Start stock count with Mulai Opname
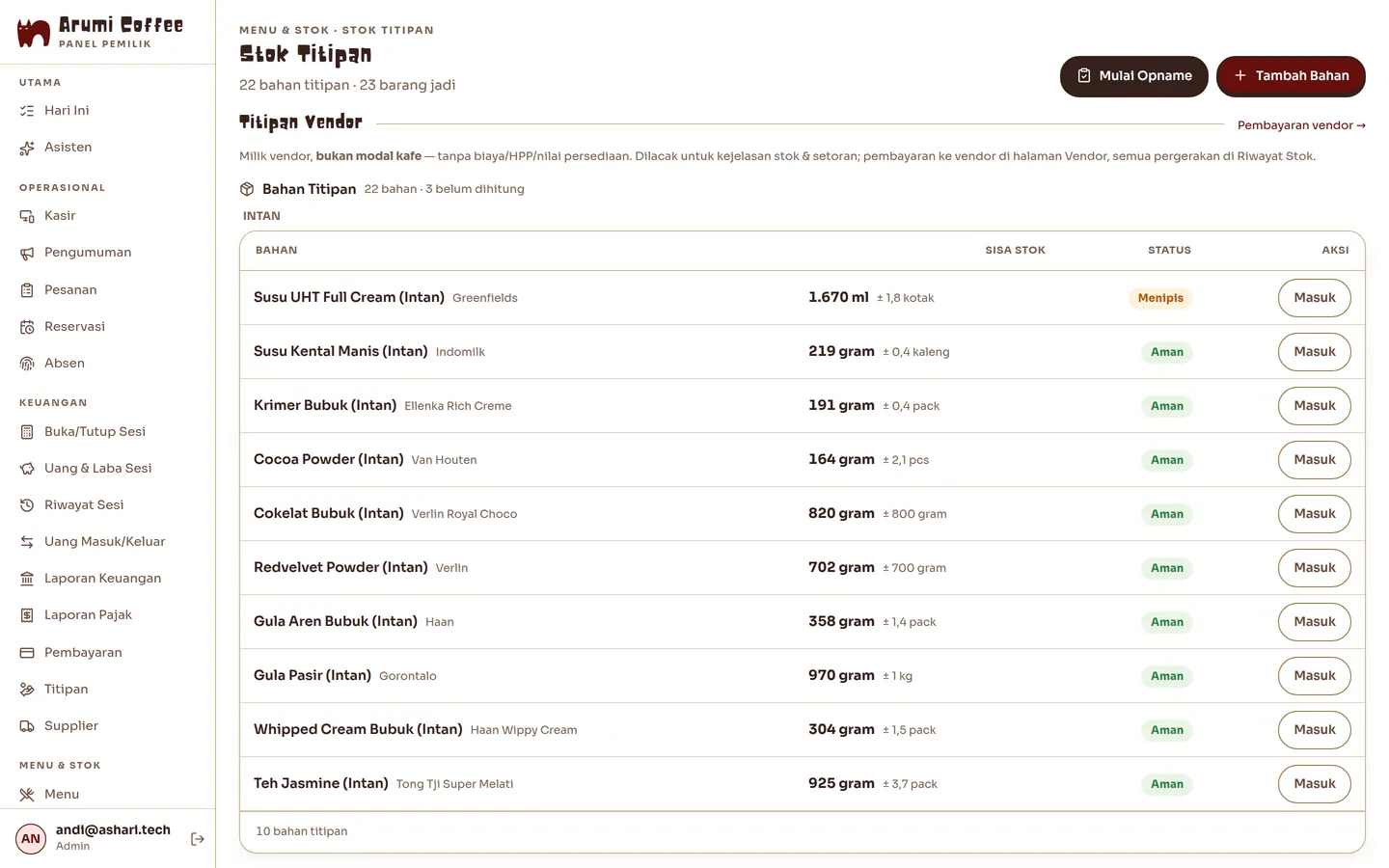This screenshot has width=1389, height=868. click(x=1134, y=76)
